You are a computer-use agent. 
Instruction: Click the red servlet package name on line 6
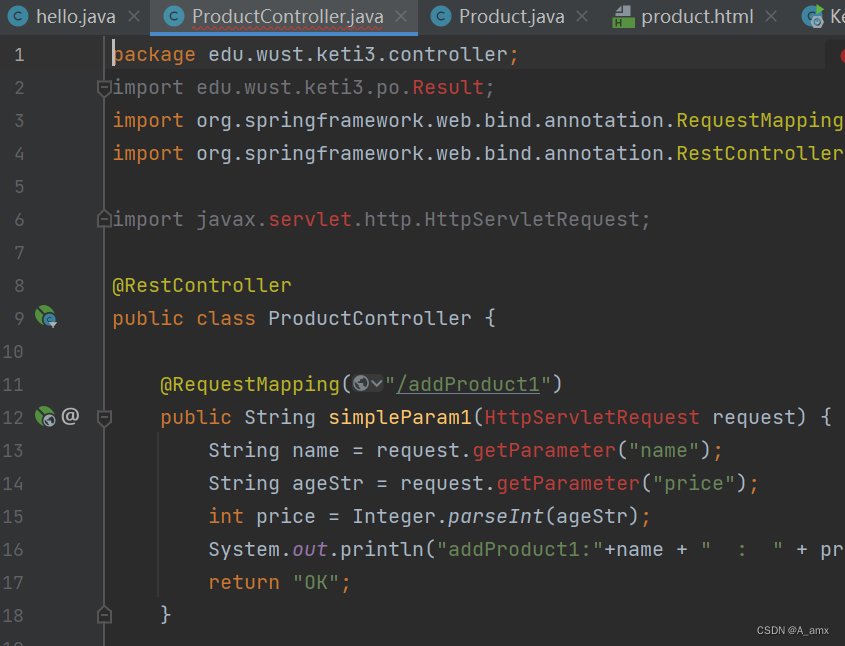point(310,219)
